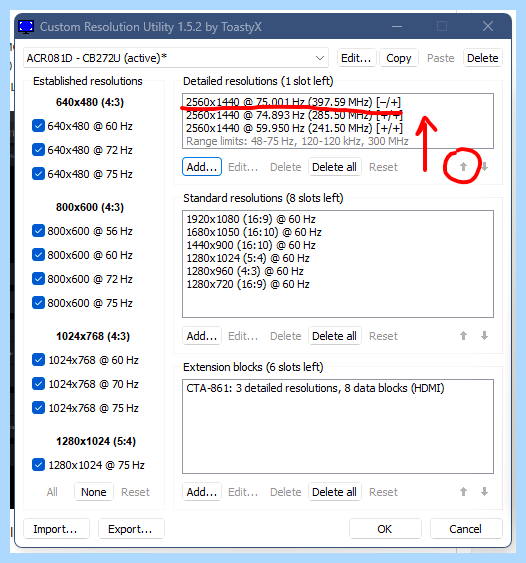Click None under established resolutions
This screenshot has width=526, height=563.
click(94, 492)
